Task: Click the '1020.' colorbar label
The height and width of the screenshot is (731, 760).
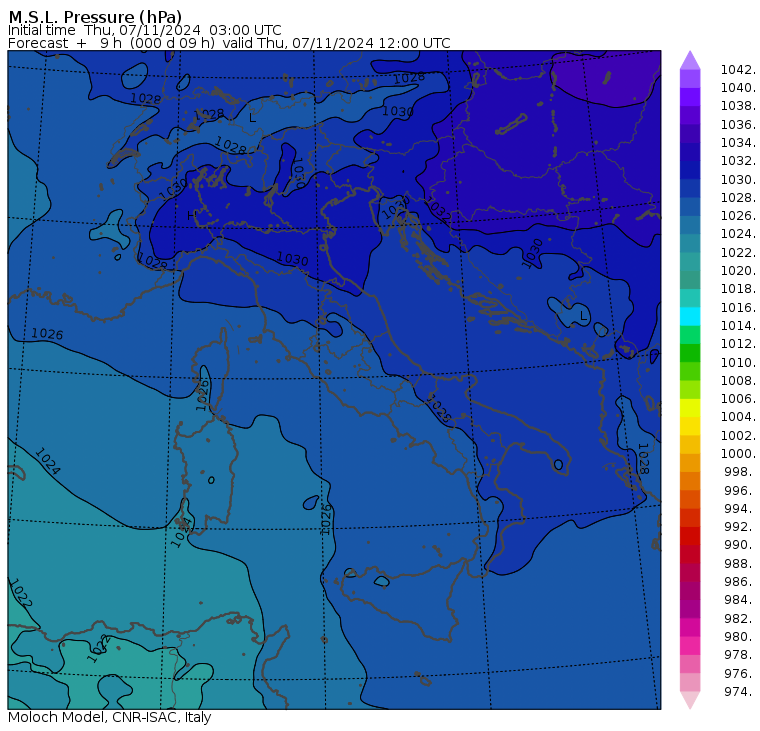Action: click(738, 270)
